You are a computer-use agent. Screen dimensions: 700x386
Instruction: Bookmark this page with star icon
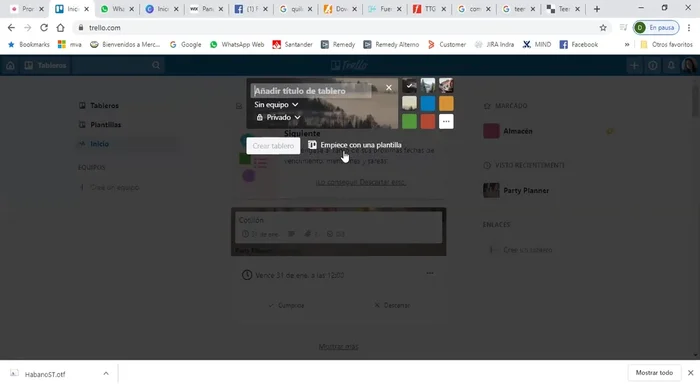(603, 28)
